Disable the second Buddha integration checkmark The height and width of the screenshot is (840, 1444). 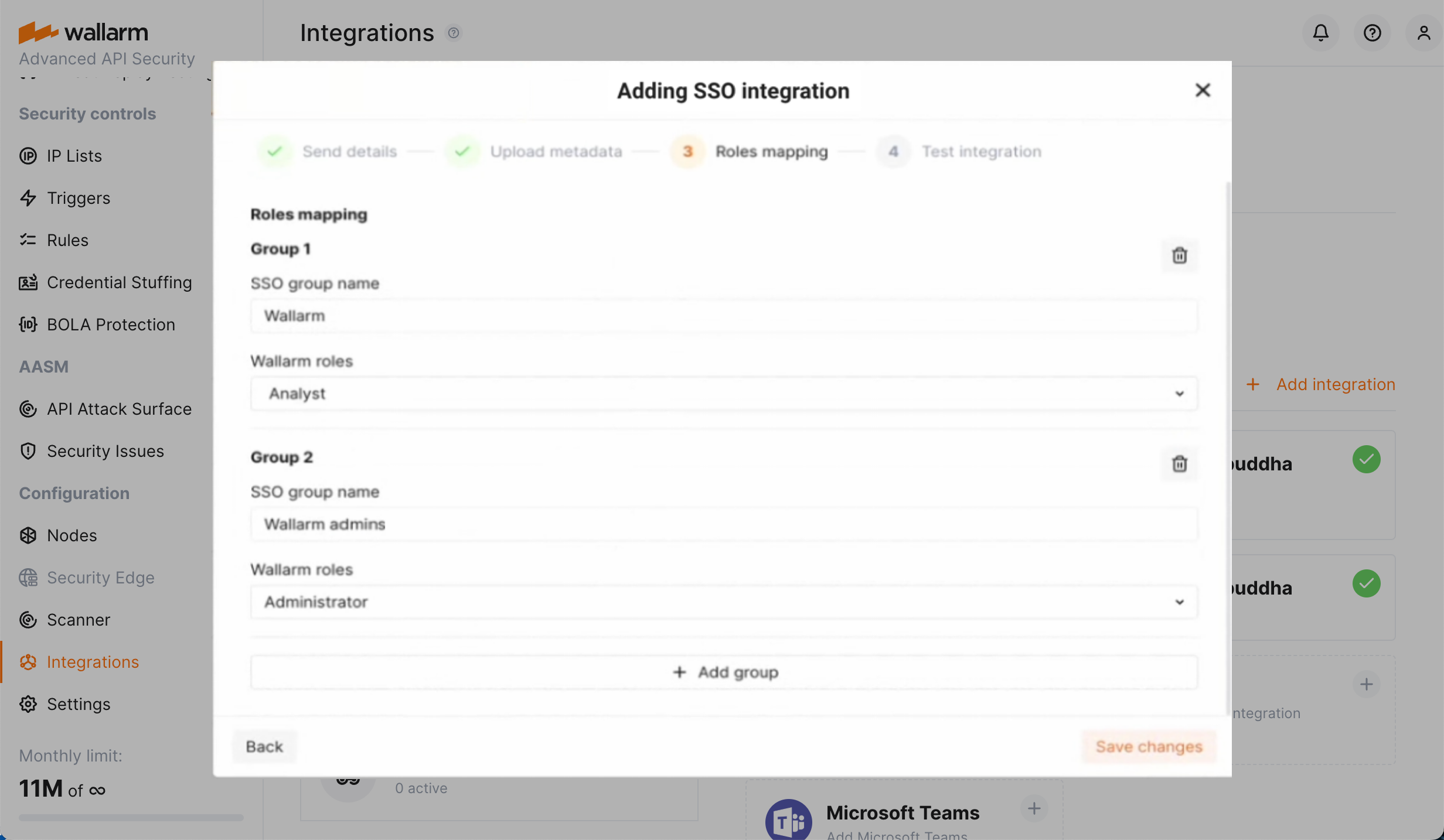point(1366,583)
